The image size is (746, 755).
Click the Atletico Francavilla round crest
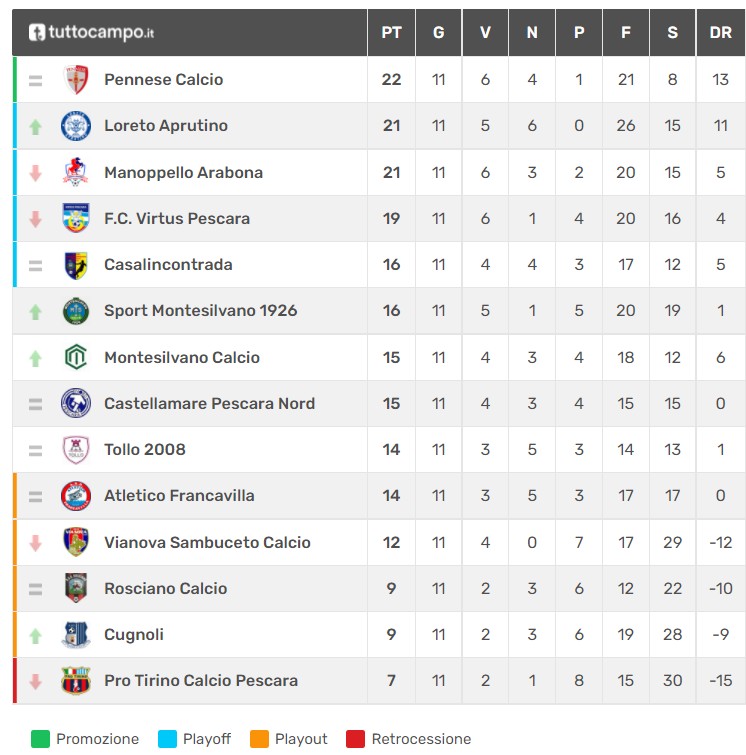coord(76,496)
